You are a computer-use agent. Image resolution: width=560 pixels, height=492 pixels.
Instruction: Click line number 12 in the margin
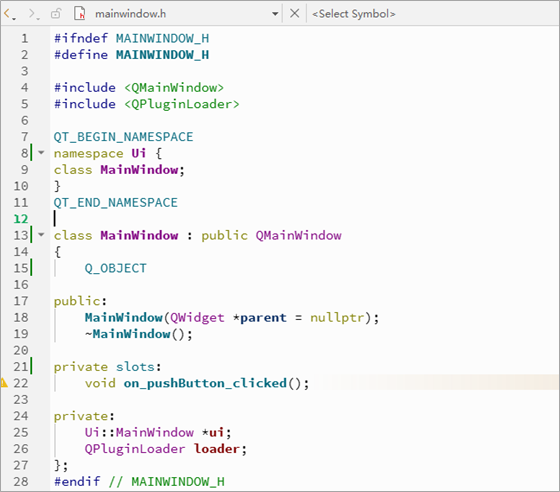tap(21, 219)
